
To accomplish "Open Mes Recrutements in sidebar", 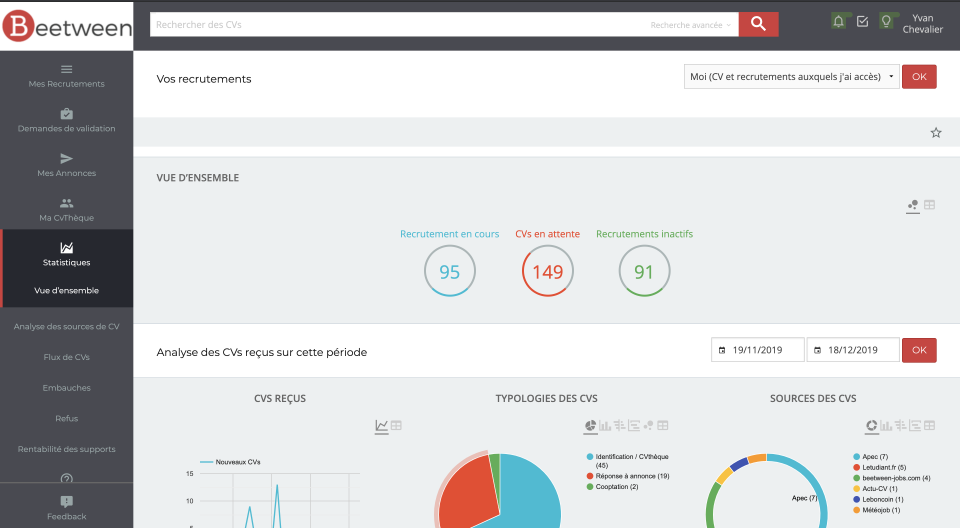I will click(x=67, y=76).
